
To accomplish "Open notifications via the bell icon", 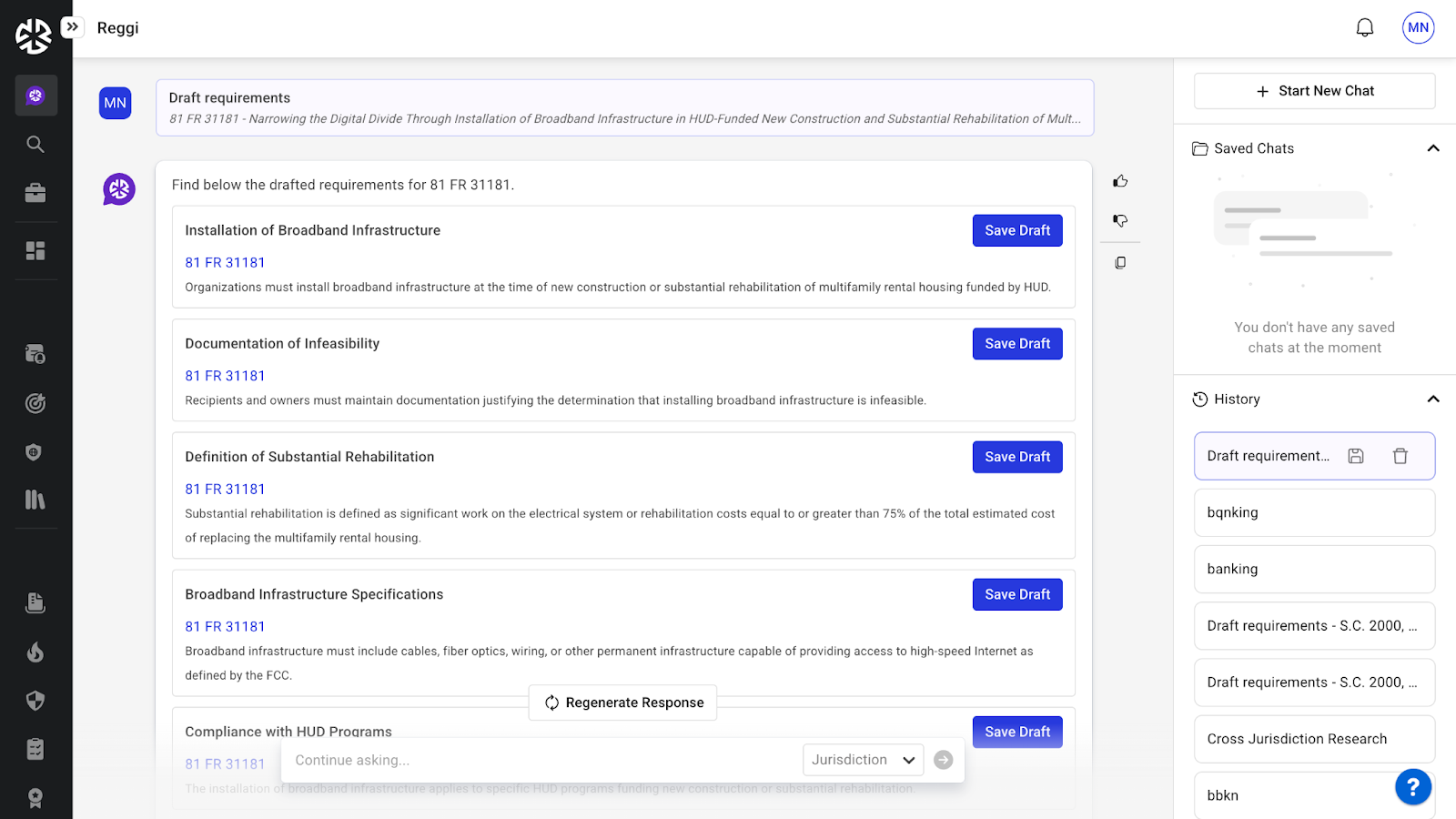I will coord(1364,28).
